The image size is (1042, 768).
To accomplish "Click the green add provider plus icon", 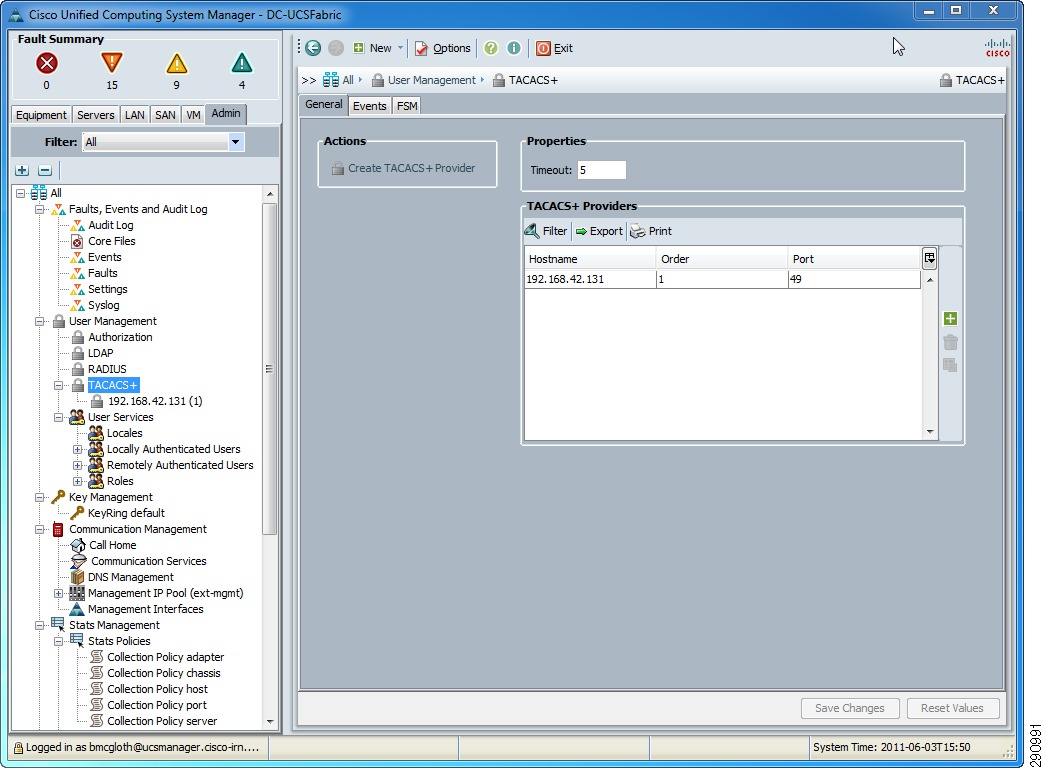I will point(950,319).
